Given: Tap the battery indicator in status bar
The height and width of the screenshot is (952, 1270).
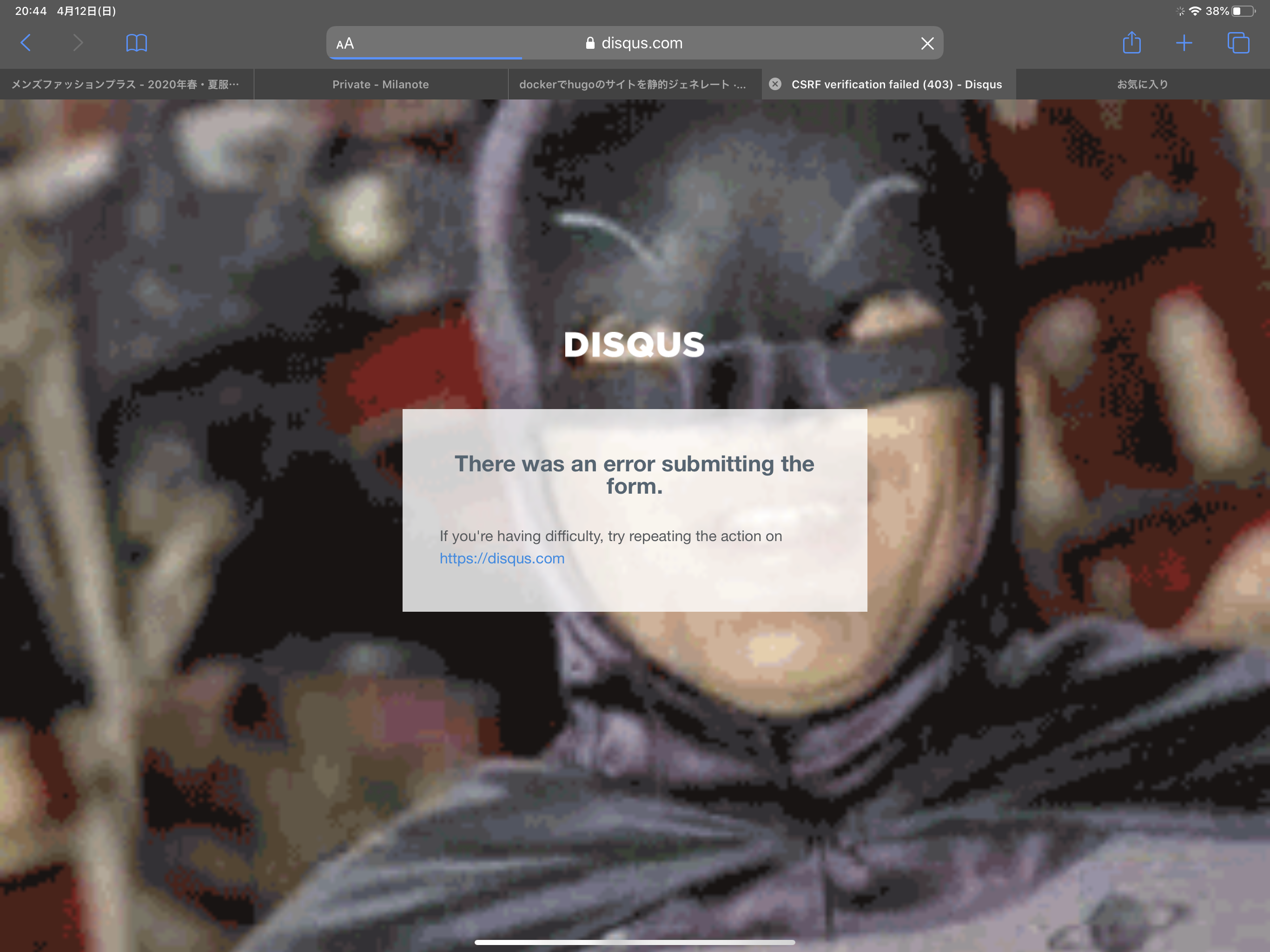Looking at the screenshot, I should pyautogui.click(x=1244, y=11).
